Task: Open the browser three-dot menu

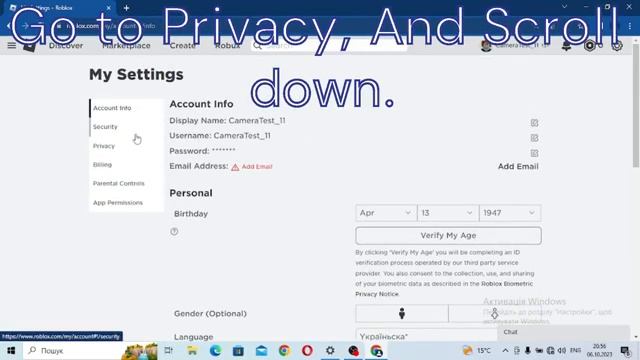Action: tap(630, 26)
